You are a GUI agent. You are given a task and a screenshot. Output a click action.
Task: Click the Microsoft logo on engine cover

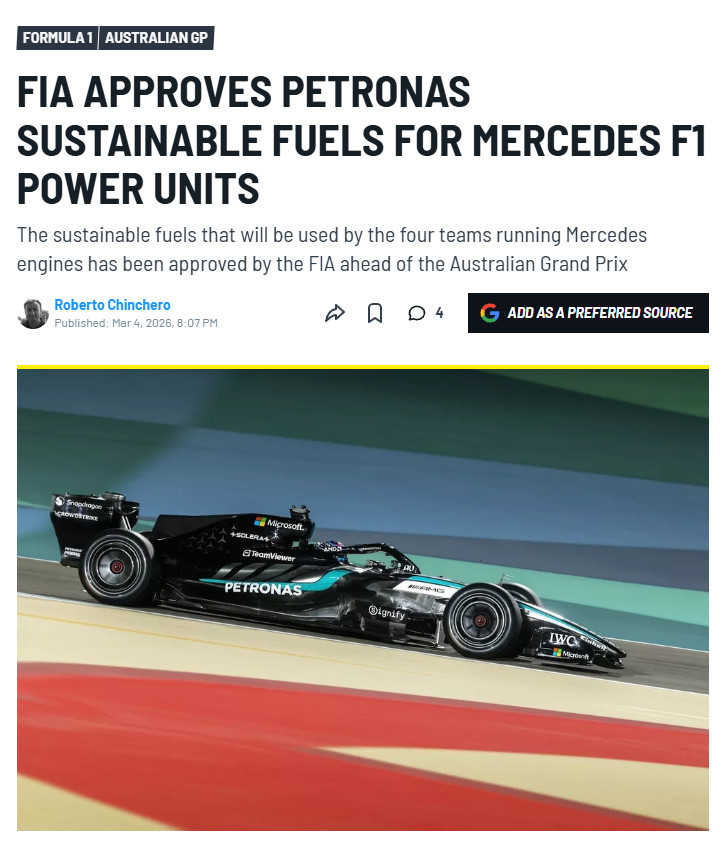coord(279,523)
